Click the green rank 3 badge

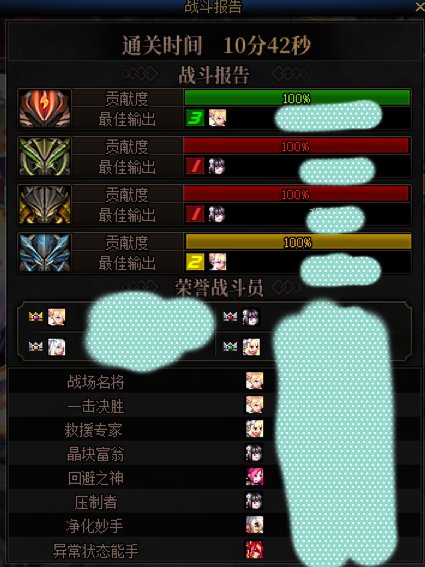click(x=195, y=118)
